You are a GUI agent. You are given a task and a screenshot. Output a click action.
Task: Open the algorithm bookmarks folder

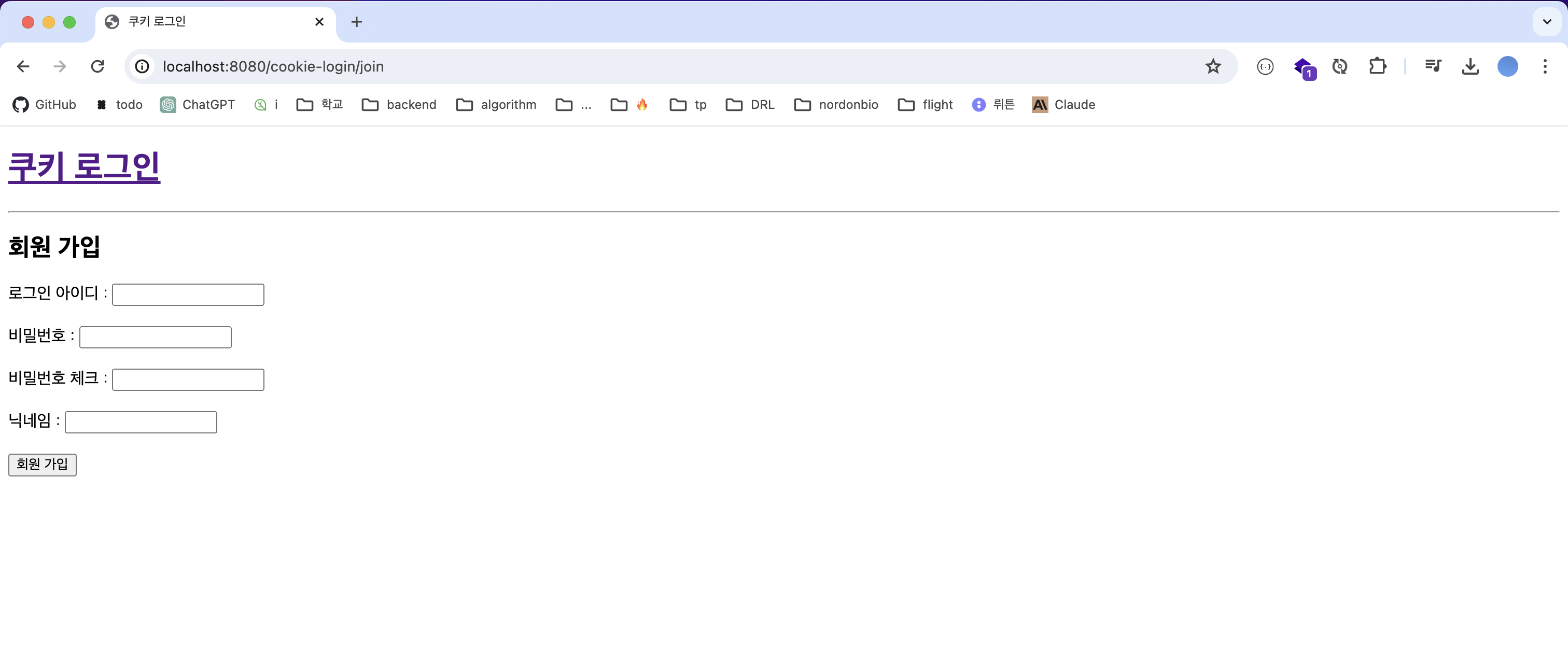496,105
